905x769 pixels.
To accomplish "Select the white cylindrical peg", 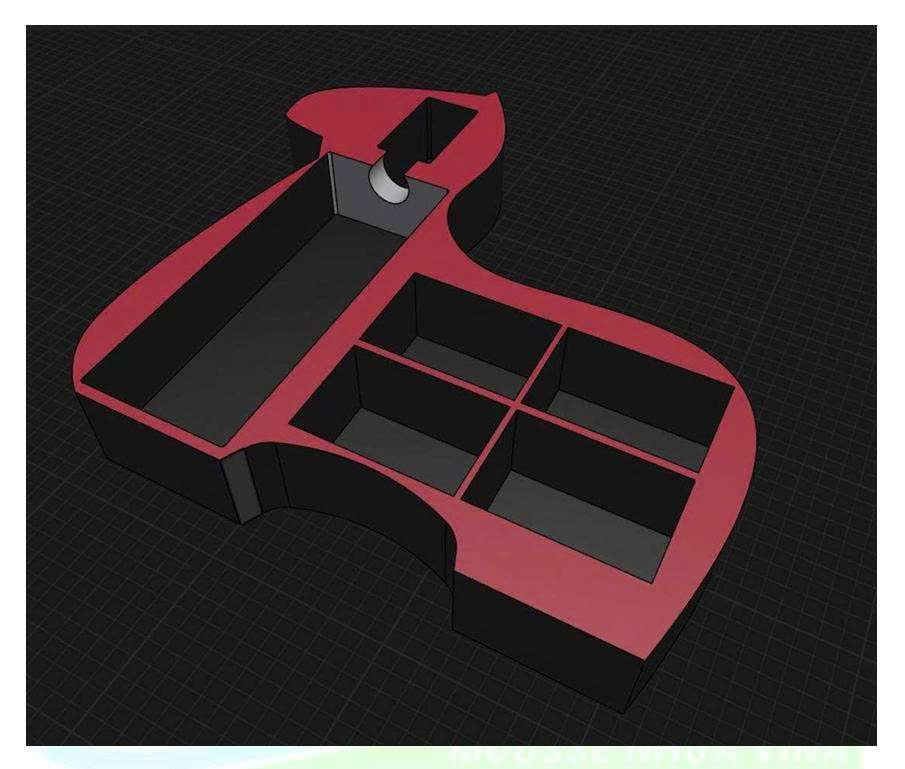I will tap(387, 183).
